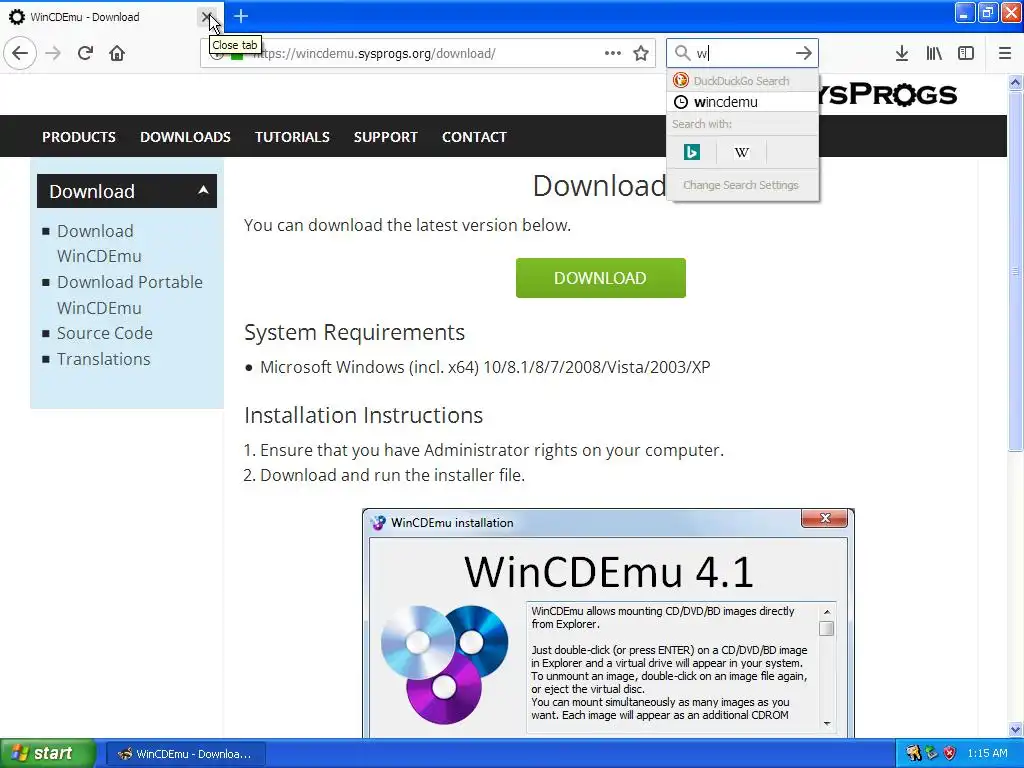Viewport: 1024px width, 768px height.
Task: Click the red security shield tray icon
Action: click(x=950, y=754)
